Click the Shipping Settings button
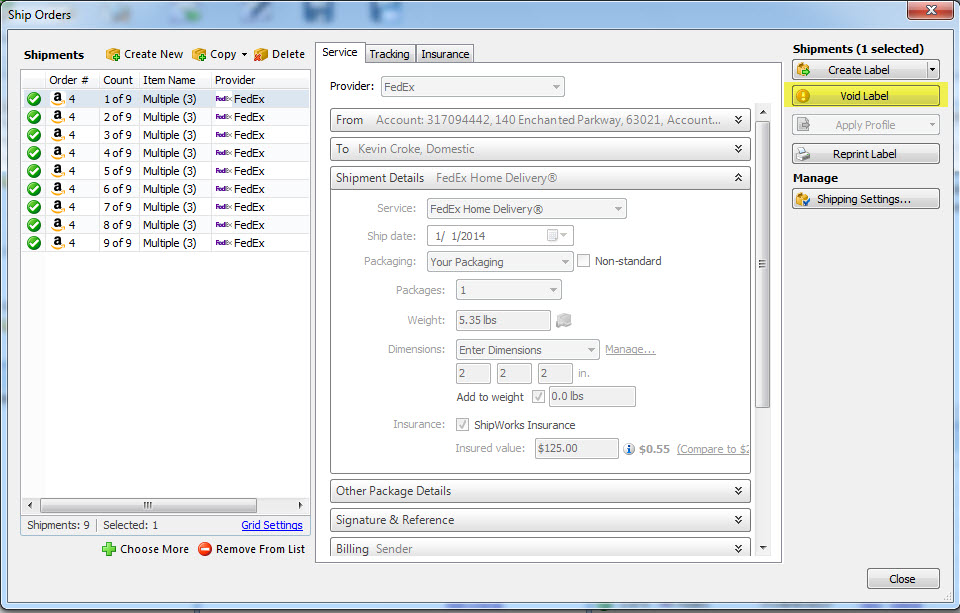Screen dimensions: 960x613 866,199
